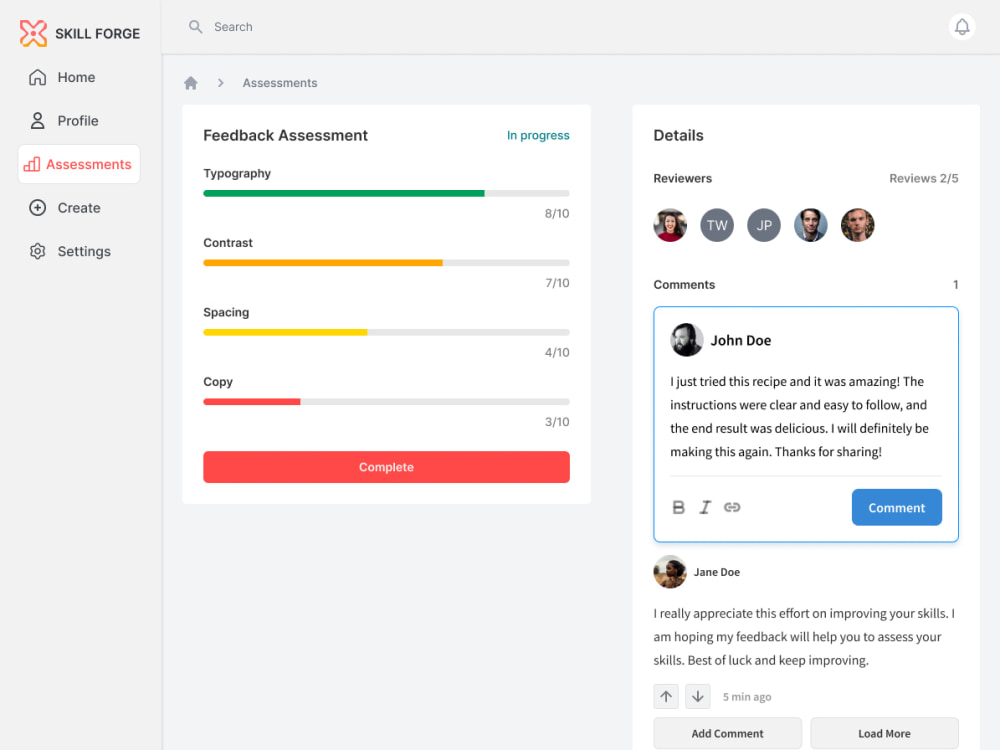Open the TW reviewer avatar
Viewport: 1000px width, 750px height.
[x=717, y=225]
